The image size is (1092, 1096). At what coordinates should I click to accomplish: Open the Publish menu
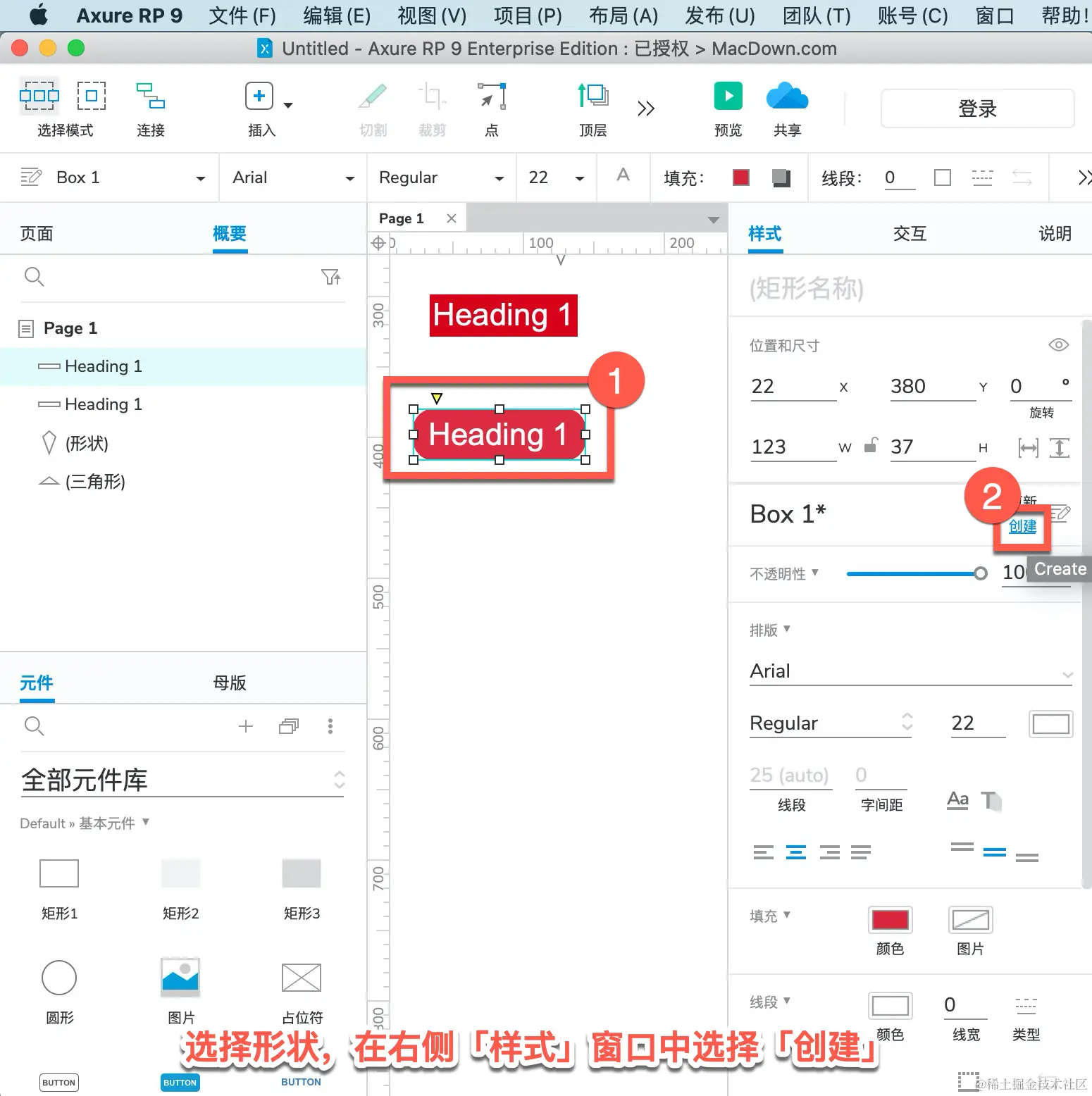coord(720,15)
